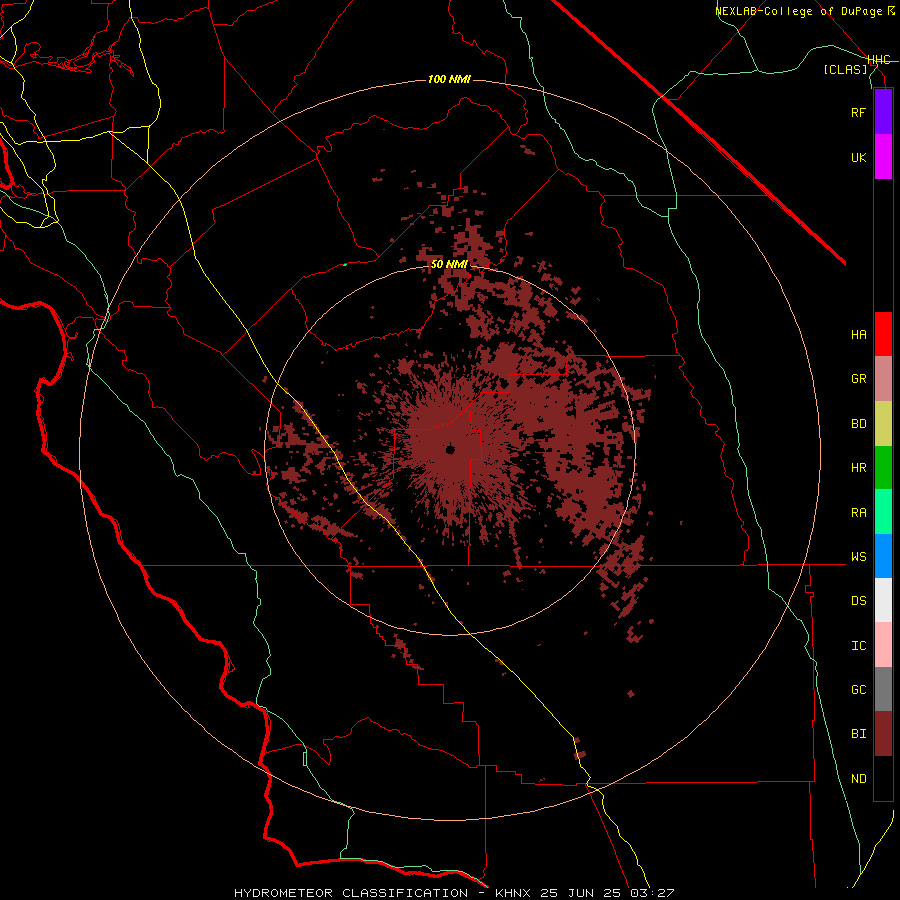This screenshot has width=900, height=900.
Task: Select the GR pink legend swatch
Action: [883, 379]
